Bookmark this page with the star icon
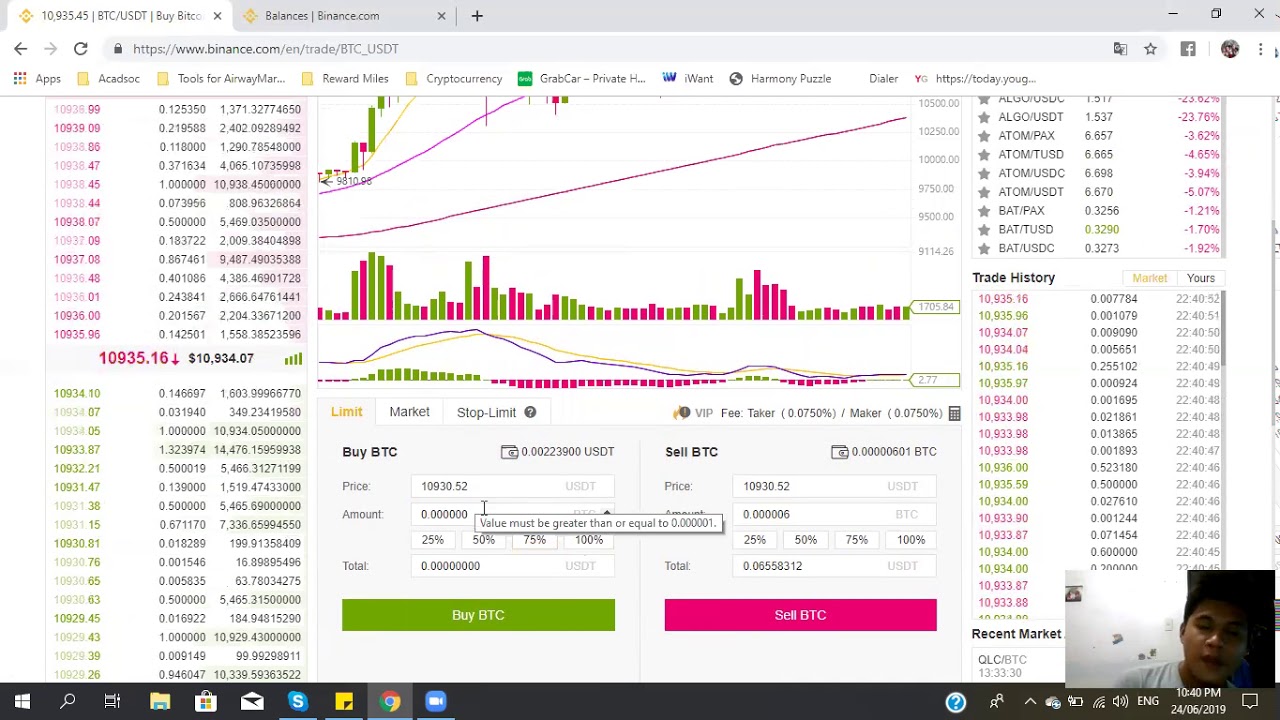 click(1150, 49)
